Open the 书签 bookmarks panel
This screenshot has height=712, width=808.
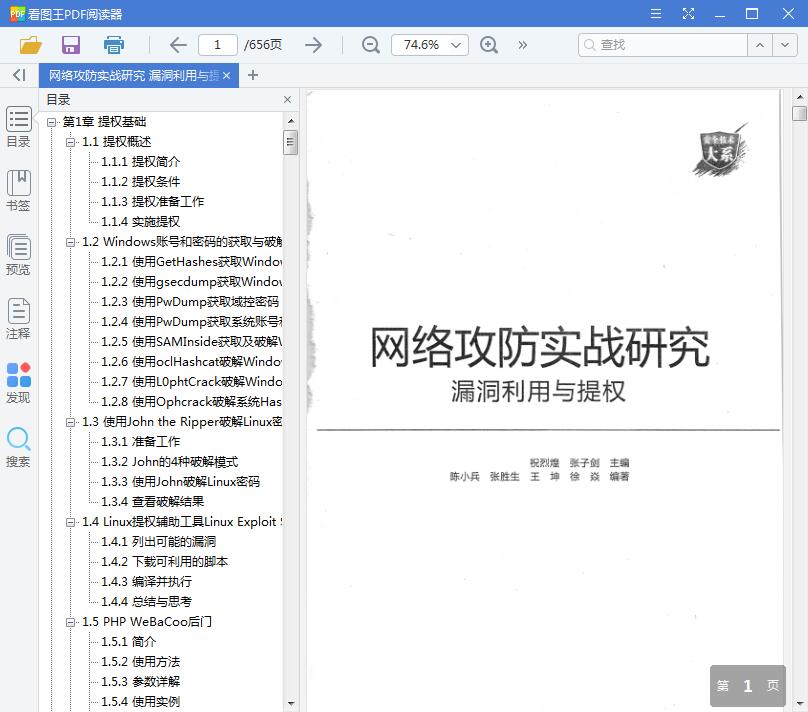[x=18, y=192]
